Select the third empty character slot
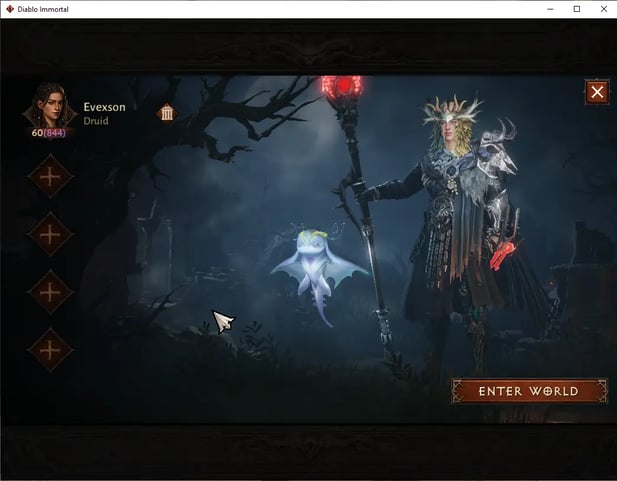The image size is (617, 481). 49,292
